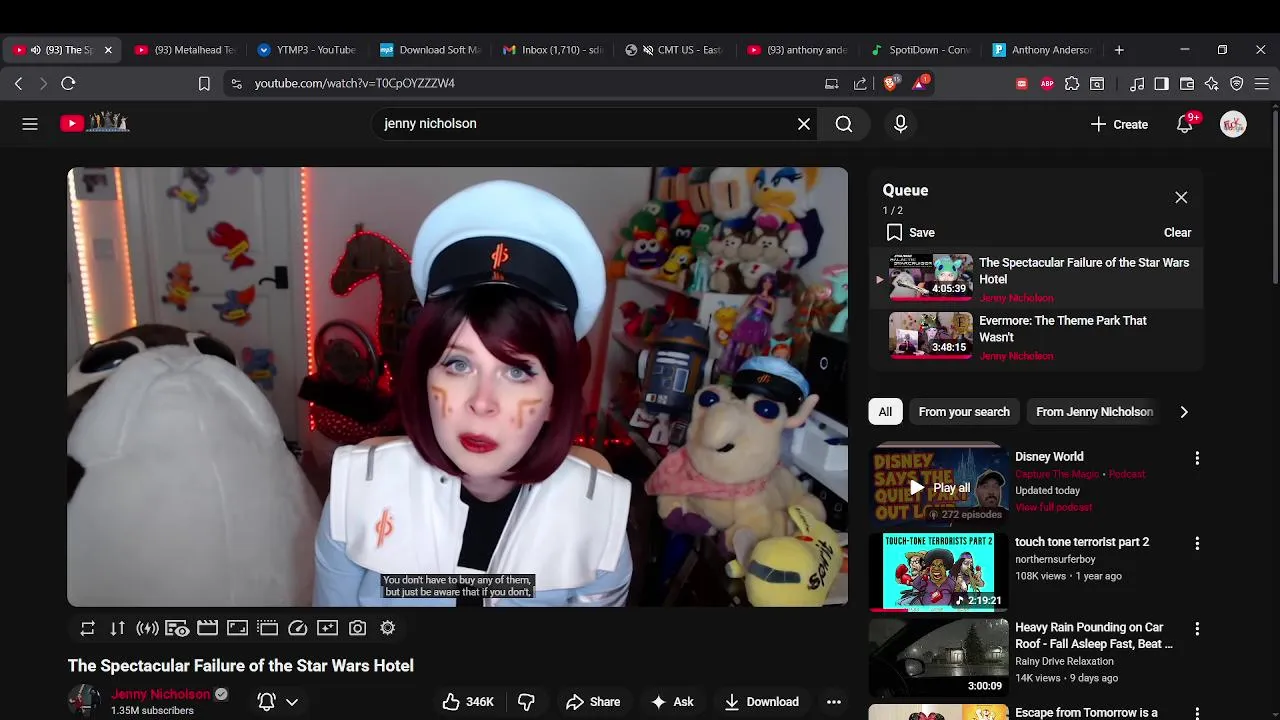Screen dimensions: 1280x720
Task: Click the search magnifier button
Action: [844, 124]
